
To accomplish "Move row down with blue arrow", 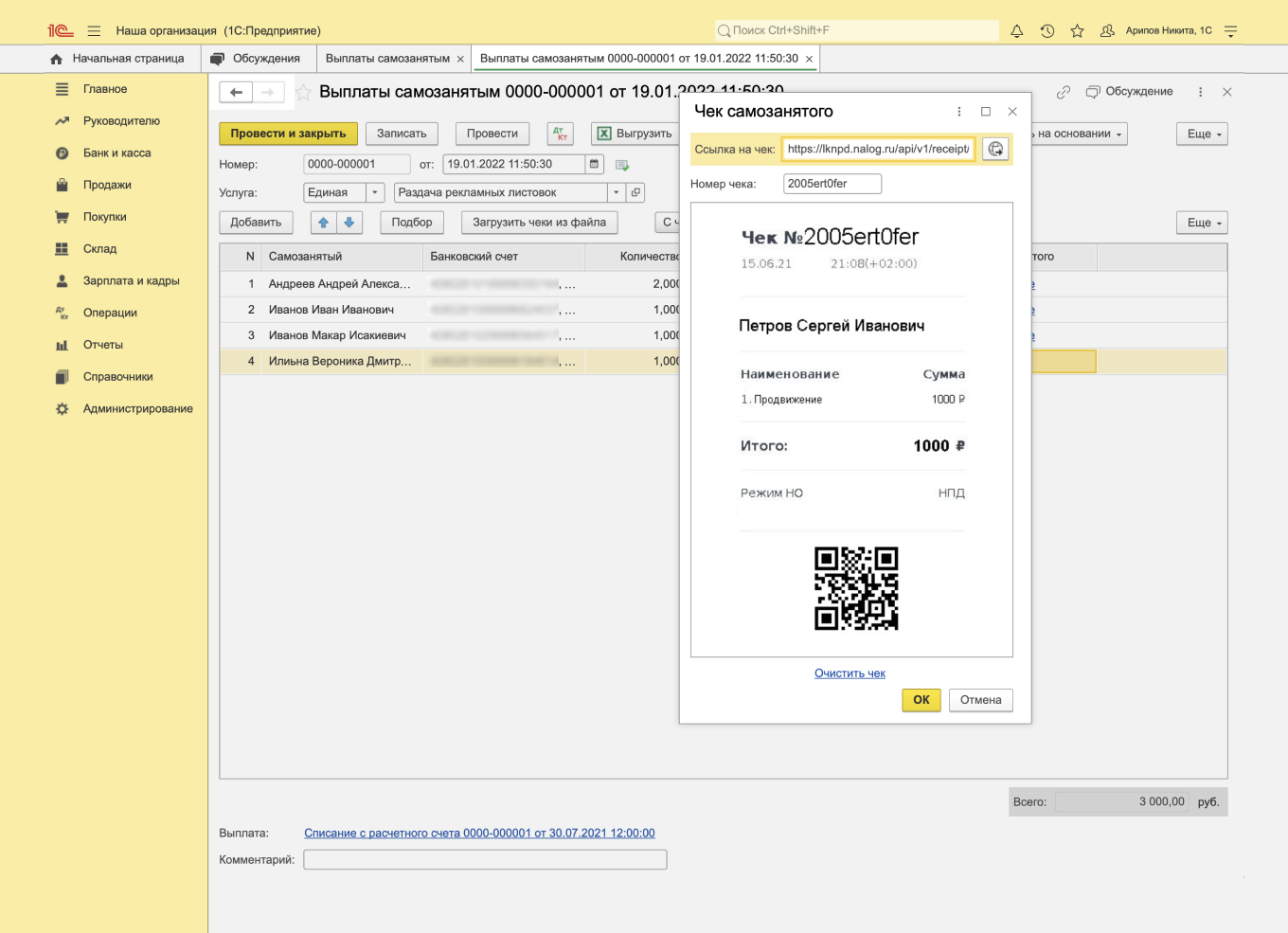I will tap(349, 223).
